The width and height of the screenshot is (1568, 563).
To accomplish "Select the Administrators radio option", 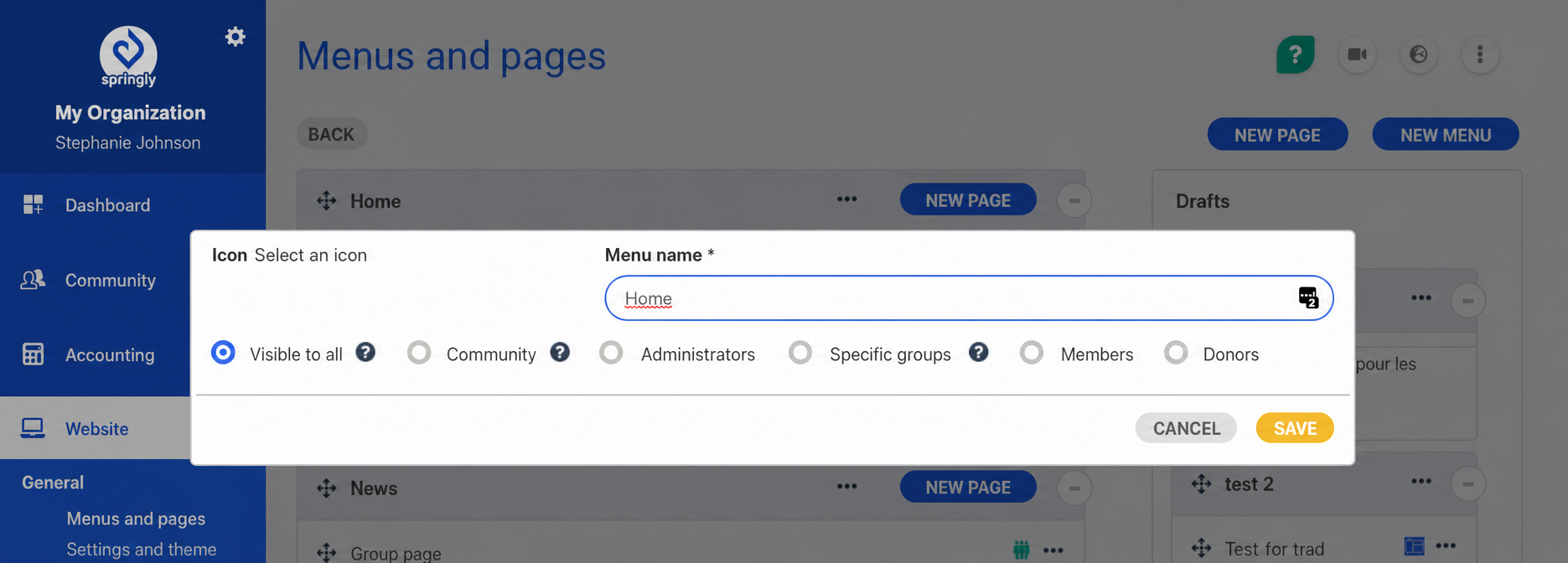I will click(611, 353).
